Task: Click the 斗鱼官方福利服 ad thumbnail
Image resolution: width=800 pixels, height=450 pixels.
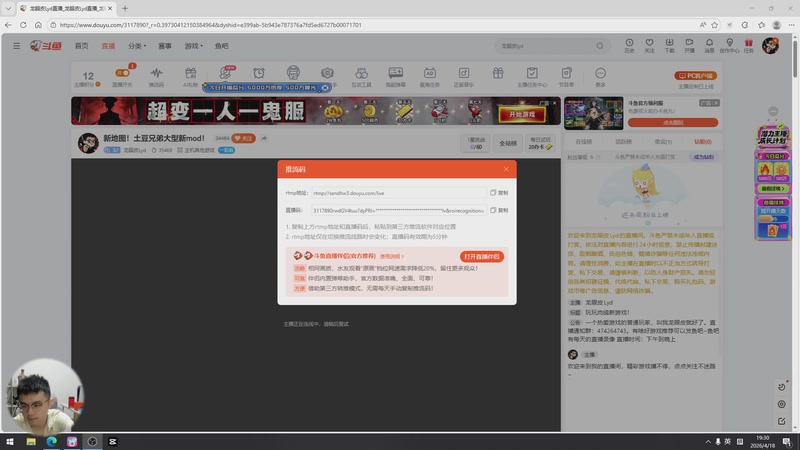Action: (x=593, y=113)
